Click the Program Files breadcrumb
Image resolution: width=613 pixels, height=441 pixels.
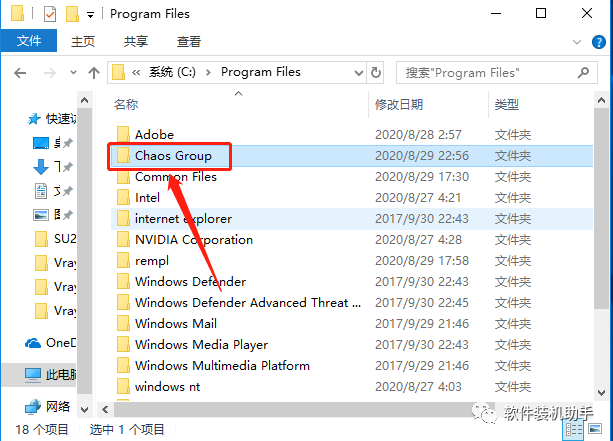(261, 72)
